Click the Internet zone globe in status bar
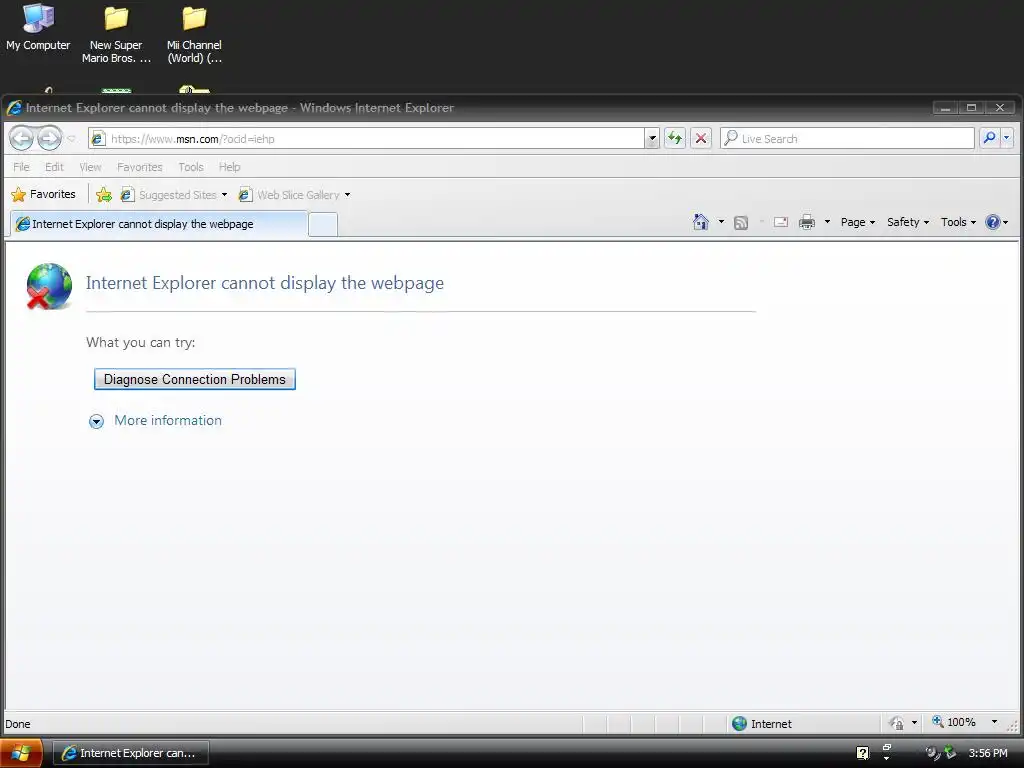The width and height of the screenshot is (1024, 768). click(739, 724)
